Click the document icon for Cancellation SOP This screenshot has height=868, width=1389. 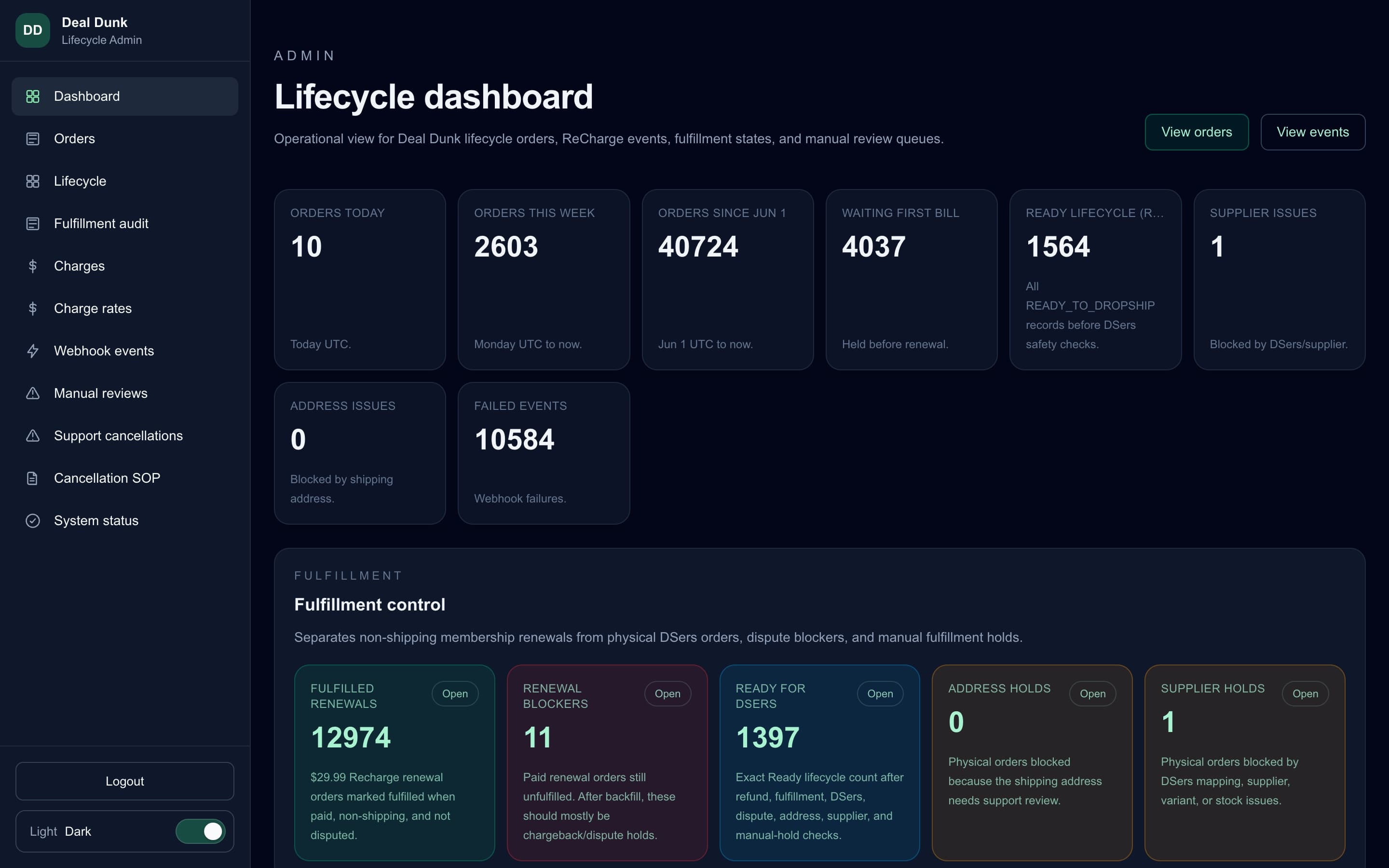click(33, 479)
